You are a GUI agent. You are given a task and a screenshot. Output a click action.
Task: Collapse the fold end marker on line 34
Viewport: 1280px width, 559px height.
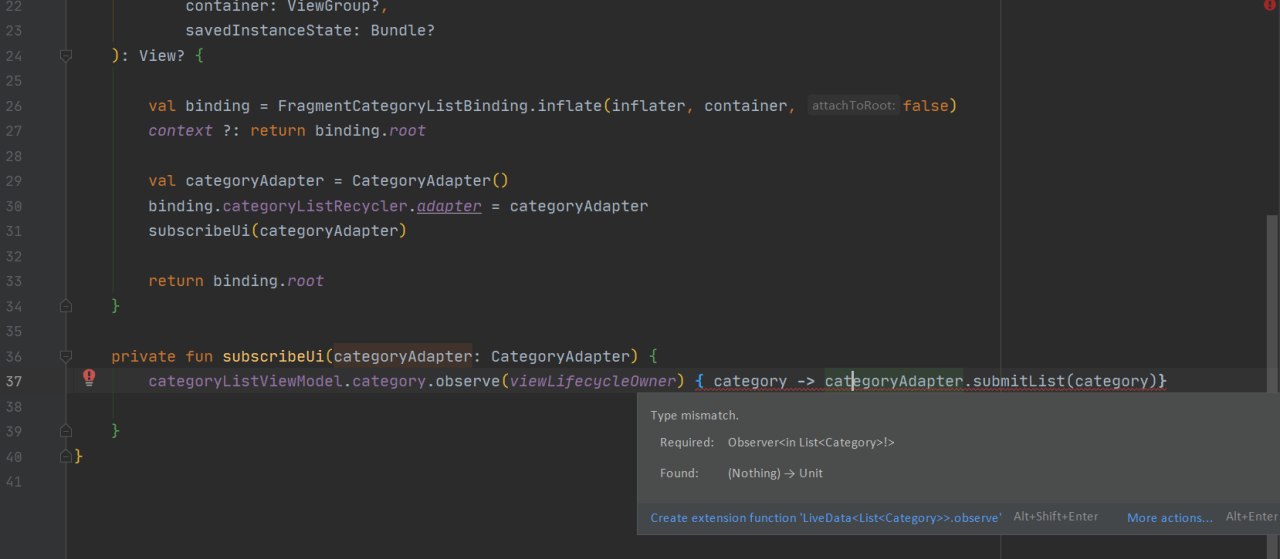(66, 305)
